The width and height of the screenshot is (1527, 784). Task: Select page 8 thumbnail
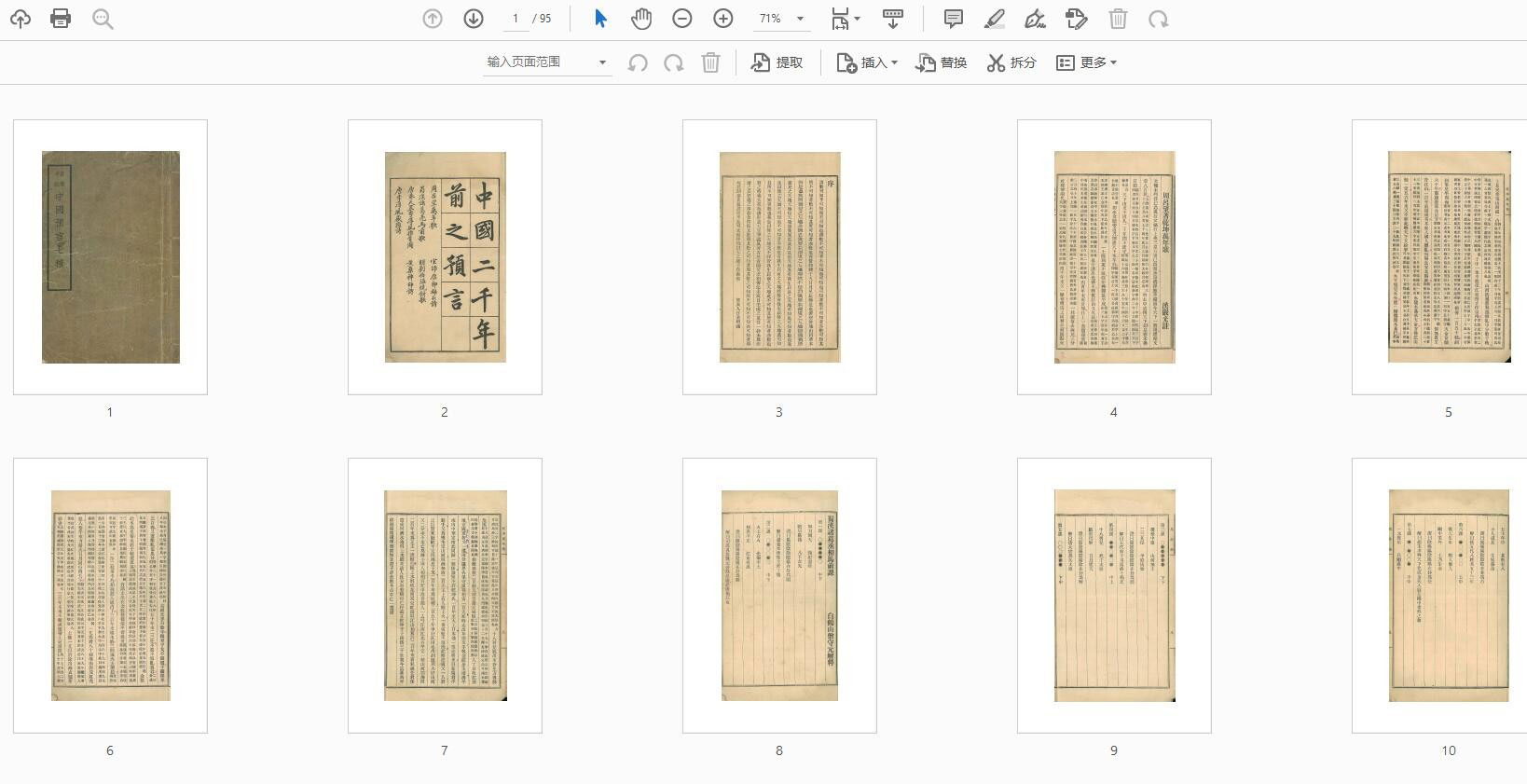click(779, 595)
